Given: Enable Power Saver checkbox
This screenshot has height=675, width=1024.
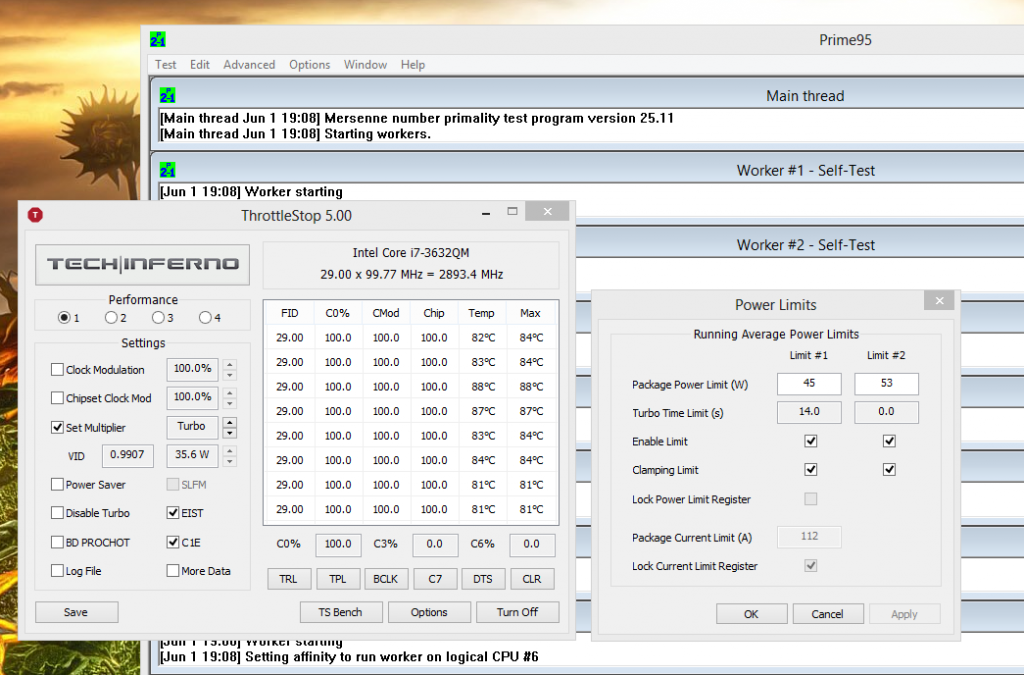Looking at the screenshot, I should [57, 484].
